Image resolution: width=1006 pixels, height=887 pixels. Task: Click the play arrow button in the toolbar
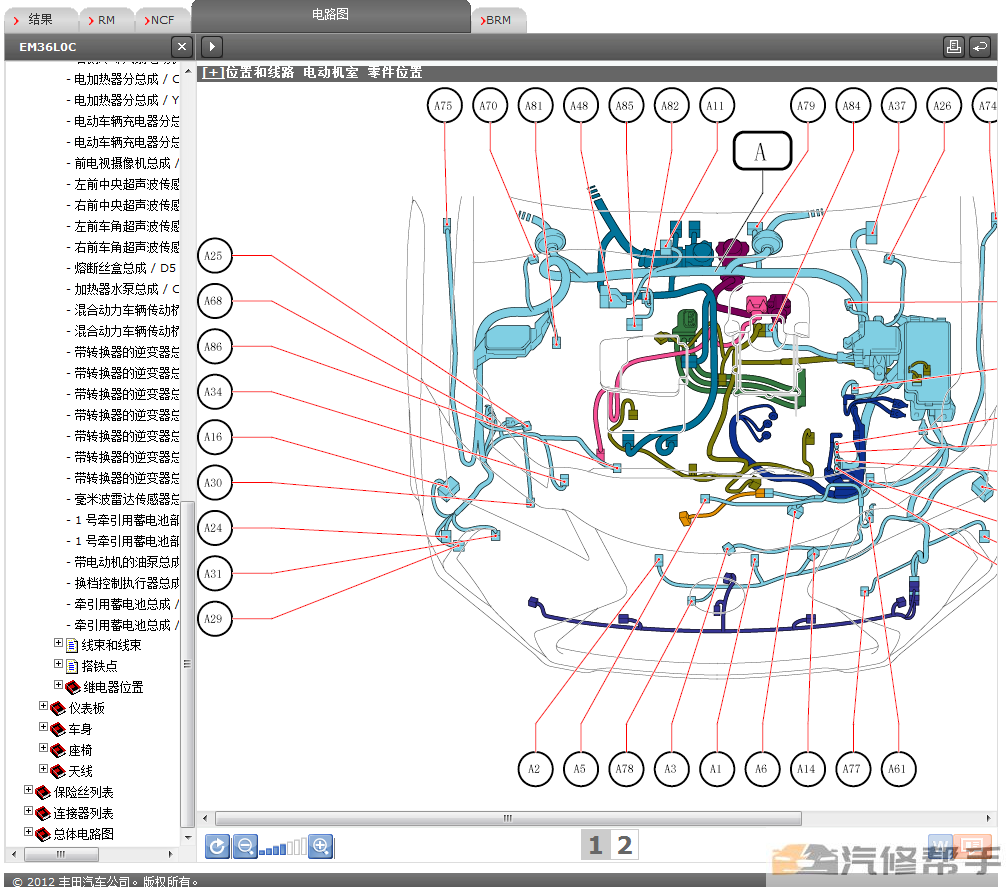(x=212, y=47)
